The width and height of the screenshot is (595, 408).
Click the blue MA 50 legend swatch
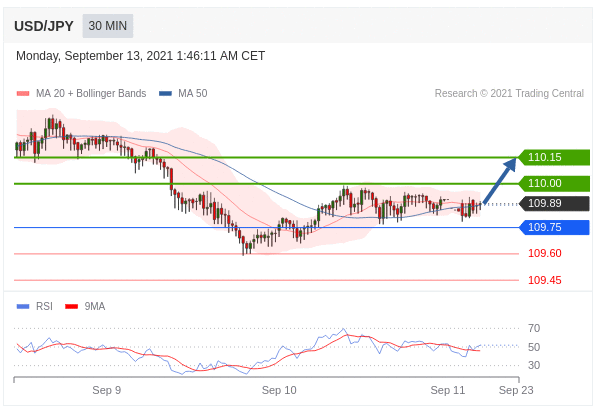165,93
